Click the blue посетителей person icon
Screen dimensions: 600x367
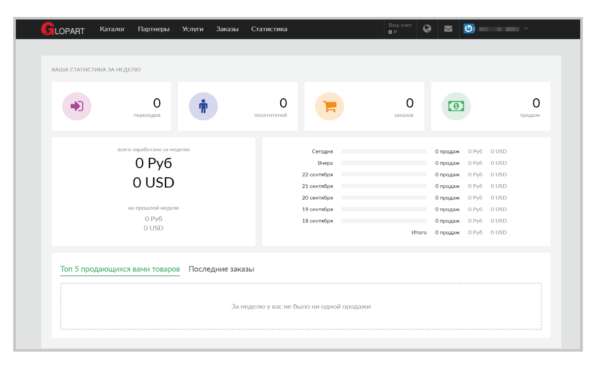203,106
